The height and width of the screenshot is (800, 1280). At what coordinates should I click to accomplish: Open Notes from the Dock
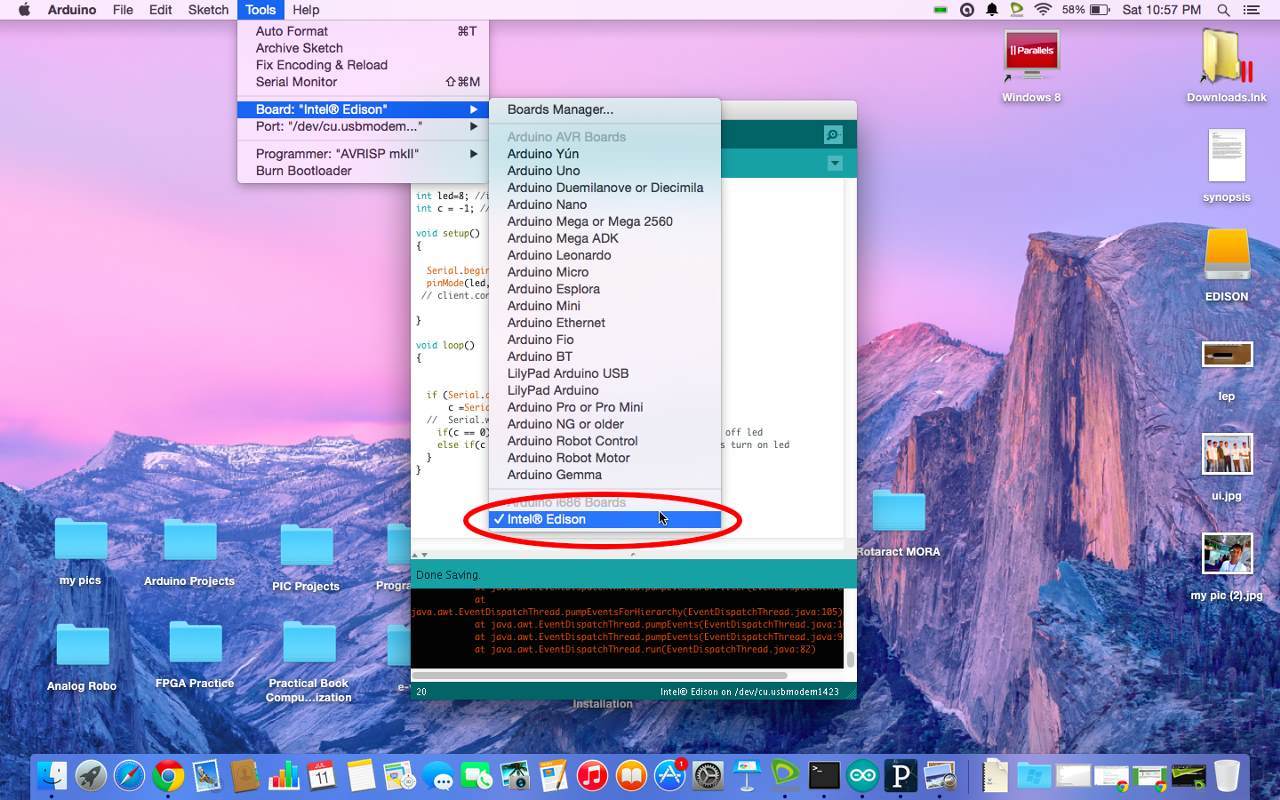[x=361, y=775]
